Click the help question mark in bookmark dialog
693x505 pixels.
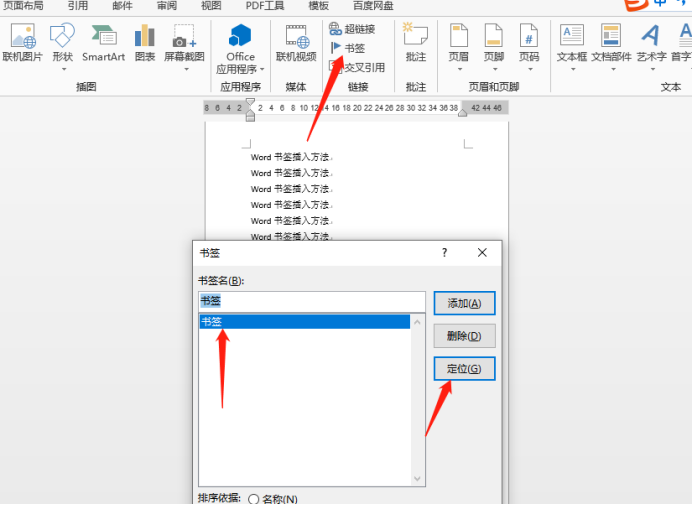[x=444, y=253]
